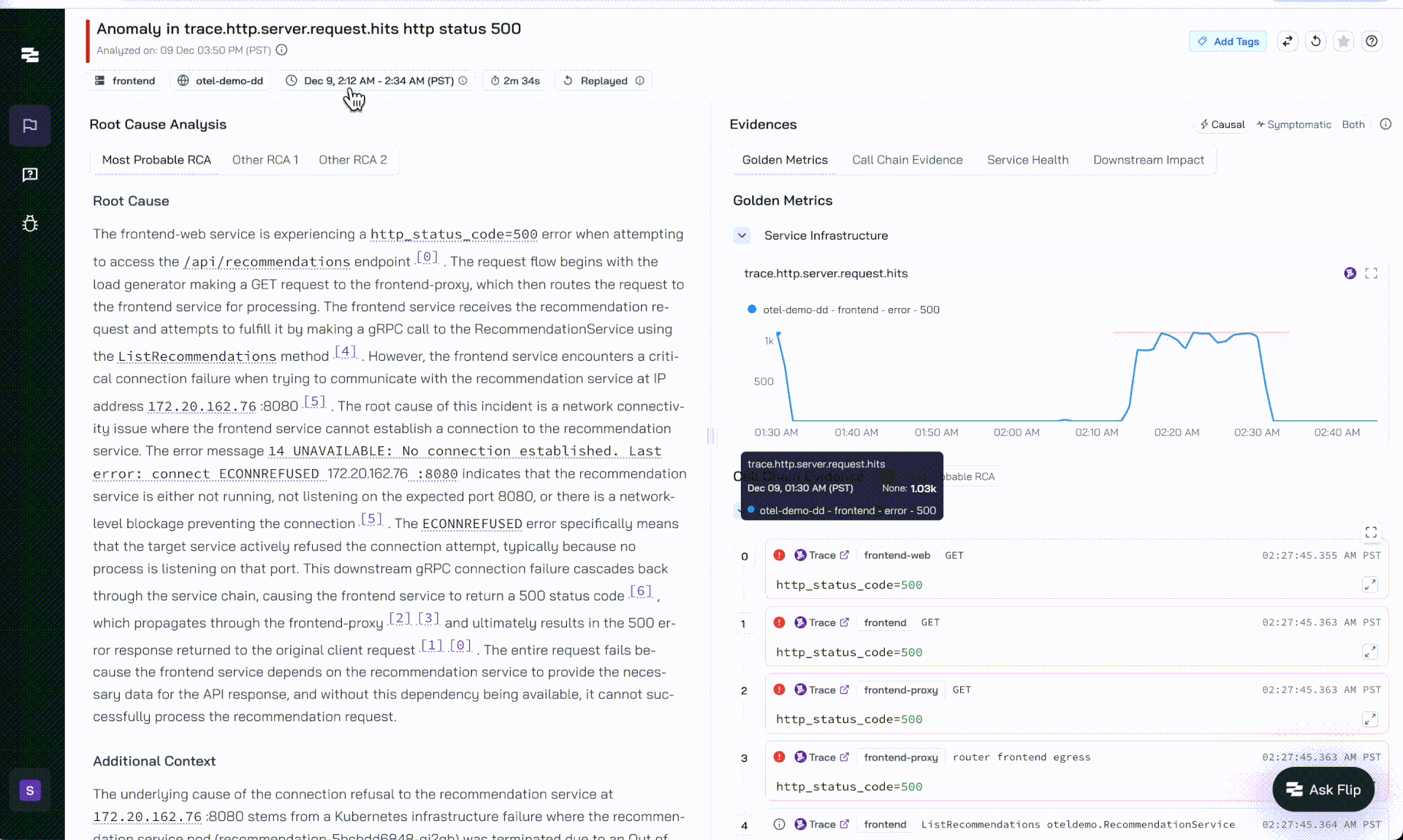Click the bug icon in the left sidebar
This screenshot has width=1403, height=840.
click(30, 224)
